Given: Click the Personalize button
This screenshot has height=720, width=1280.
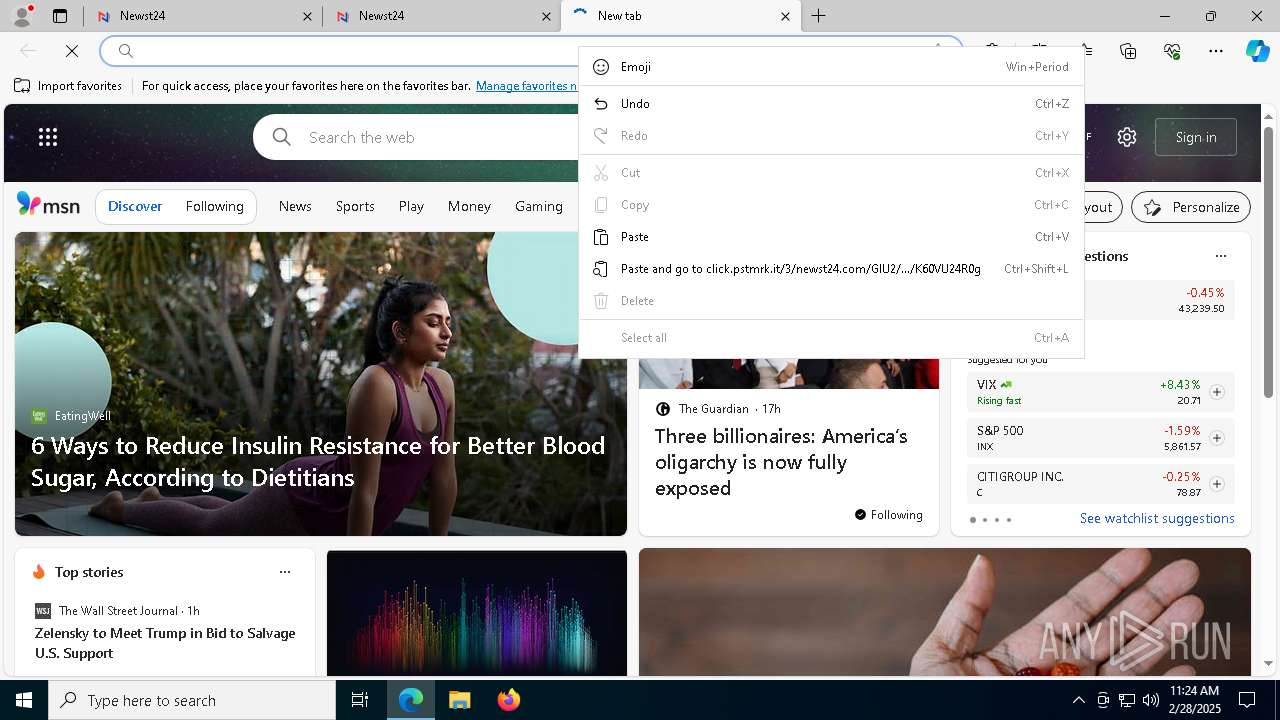Looking at the screenshot, I should click(1191, 207).
